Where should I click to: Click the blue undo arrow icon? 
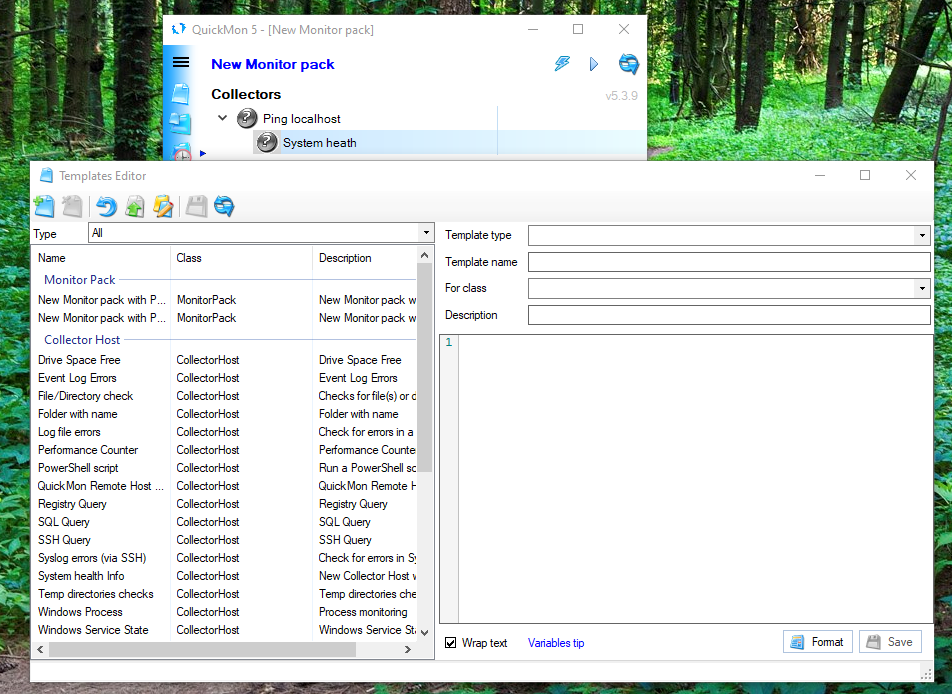point(106,206)
